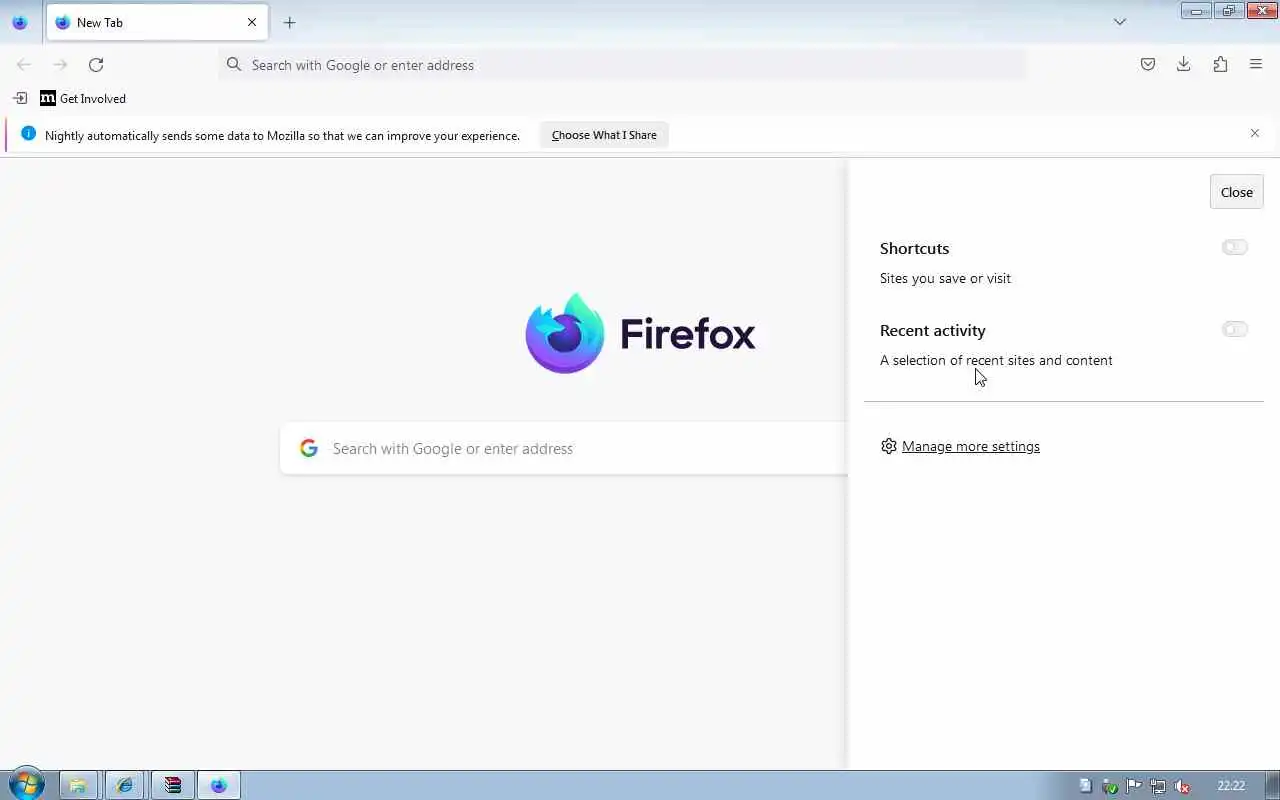This screenshot has width=1280, height=800.
Task: Click the taskbar clock showing 22:22
Action: [x=1231, y=786]
